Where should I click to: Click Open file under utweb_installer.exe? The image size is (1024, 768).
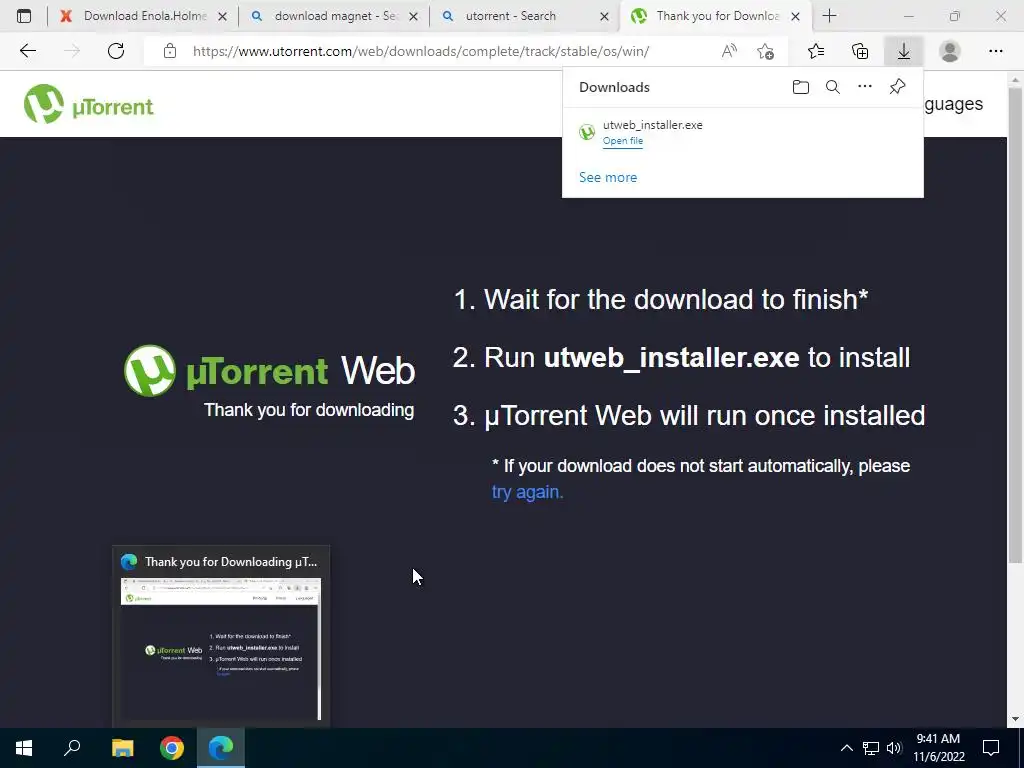(622, 141)
